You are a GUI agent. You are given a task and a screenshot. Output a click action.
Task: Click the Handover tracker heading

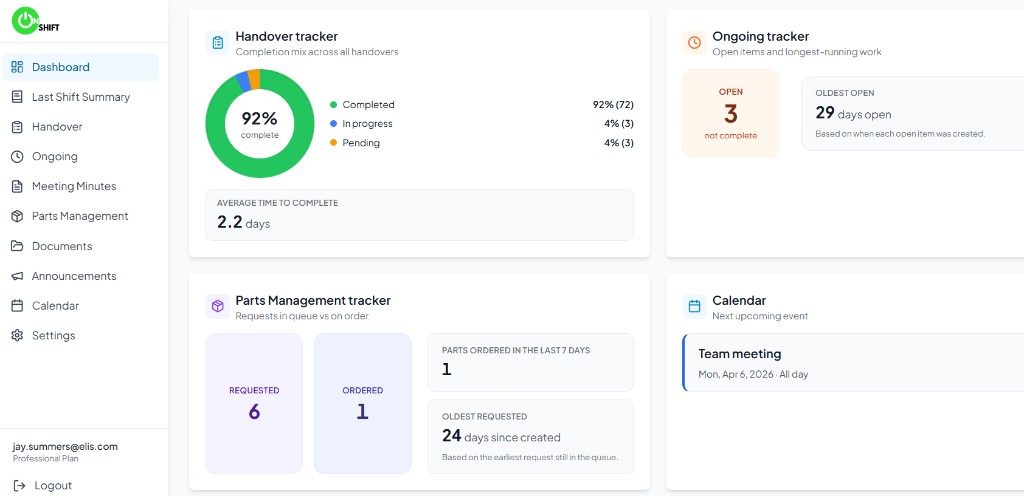coord(287,37)
